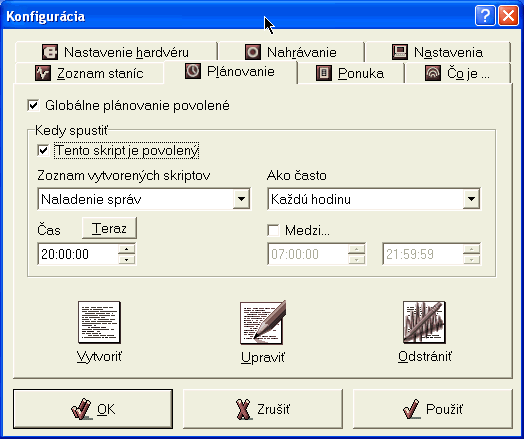The width and height of the screenshot is (524, 439).
Task: Click the Vytvoriť label
Action: tap(100, 357)
